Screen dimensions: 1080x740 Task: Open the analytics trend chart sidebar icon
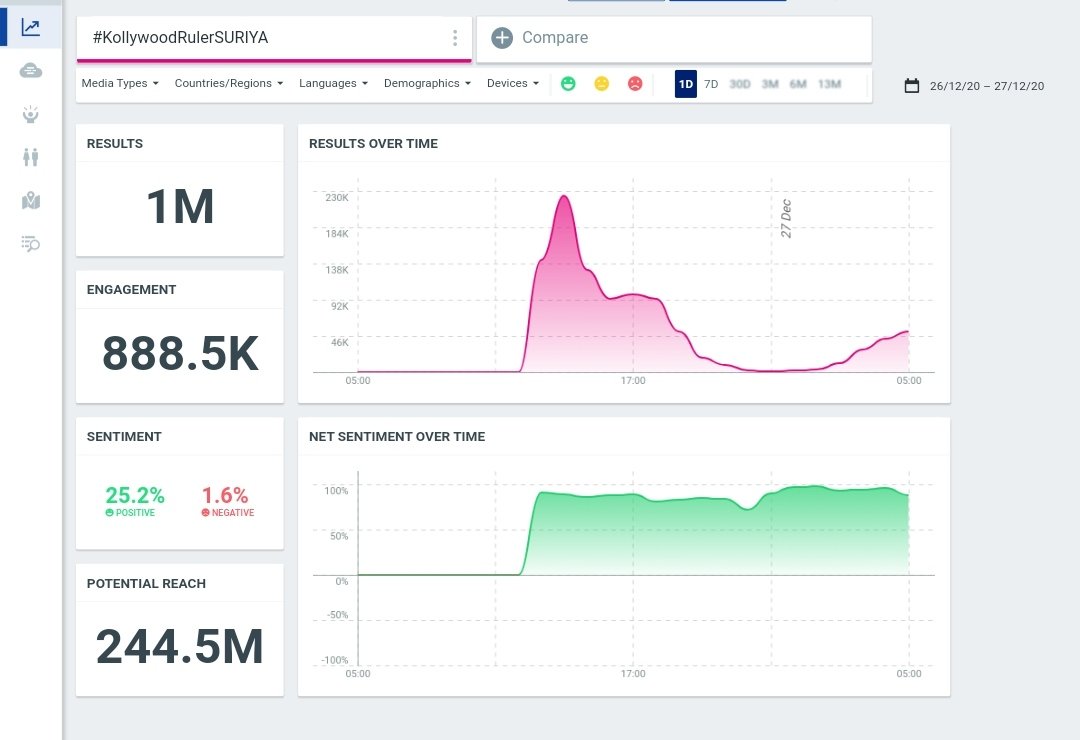point(30,28)
